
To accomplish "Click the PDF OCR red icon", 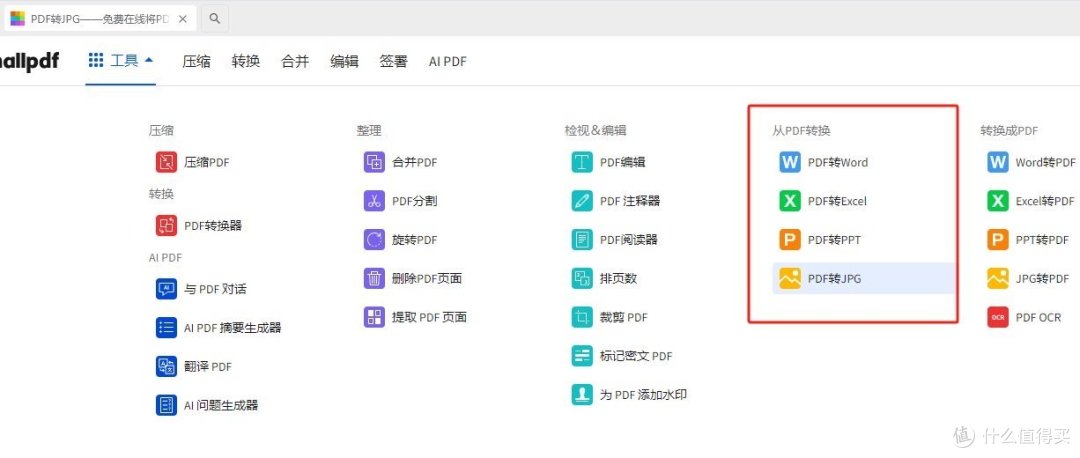I will pyautogui.click(x=998, y=317).
